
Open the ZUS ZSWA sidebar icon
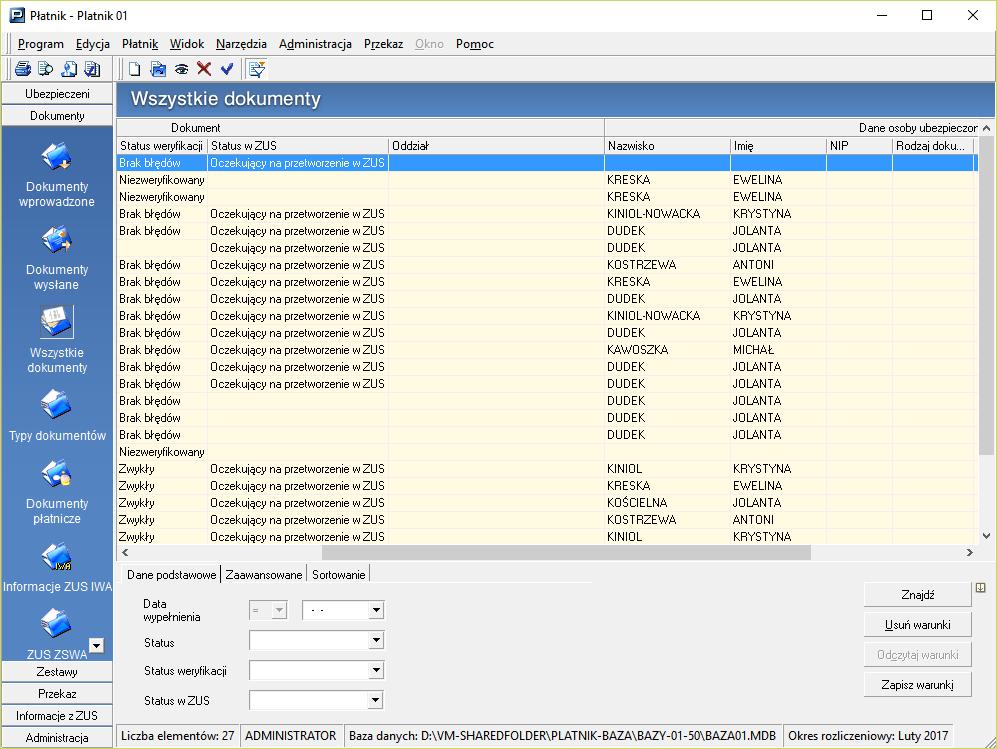(x=57, y=624)
